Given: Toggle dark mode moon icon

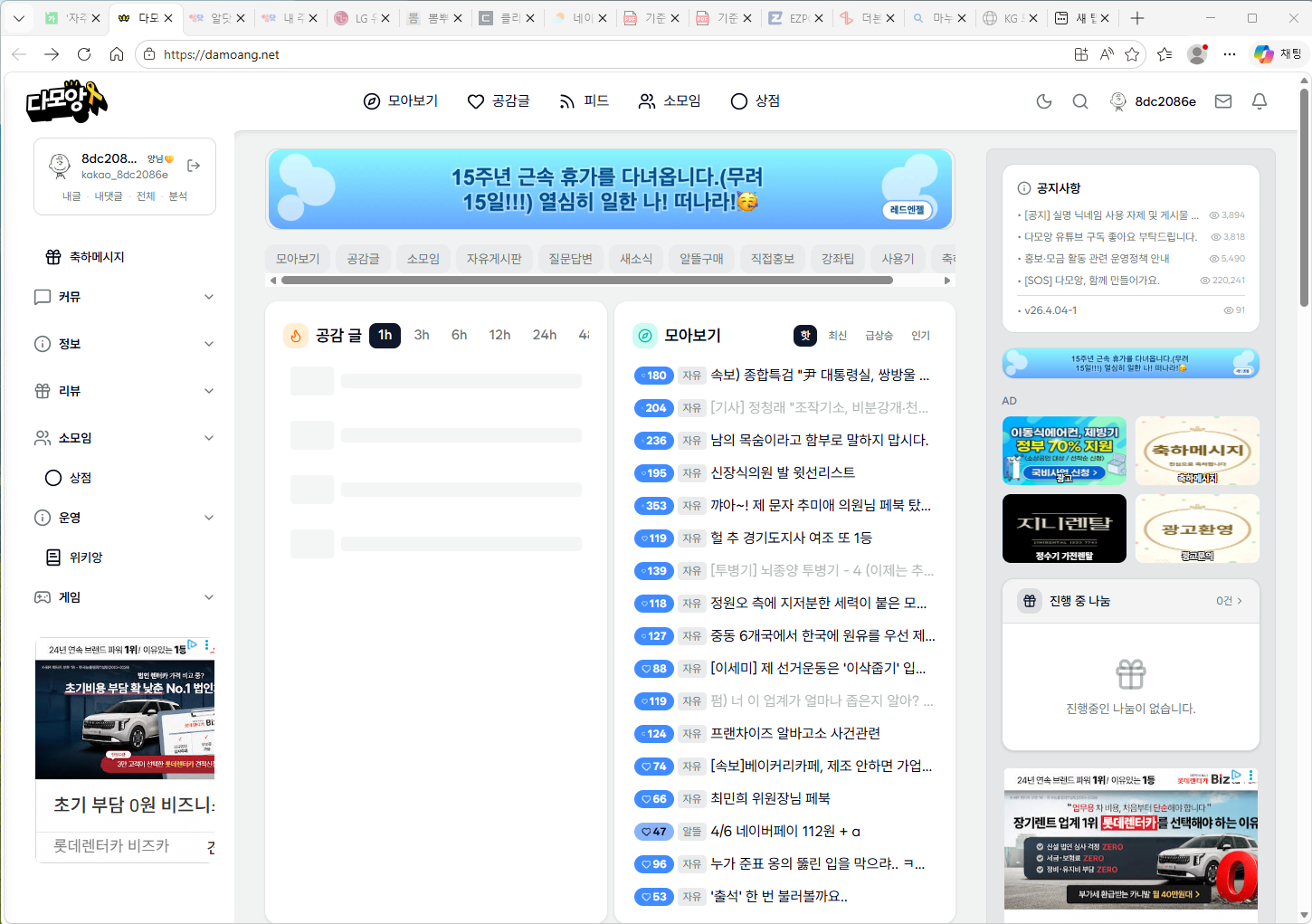Looking at the screenshot, I should 1044,101.
